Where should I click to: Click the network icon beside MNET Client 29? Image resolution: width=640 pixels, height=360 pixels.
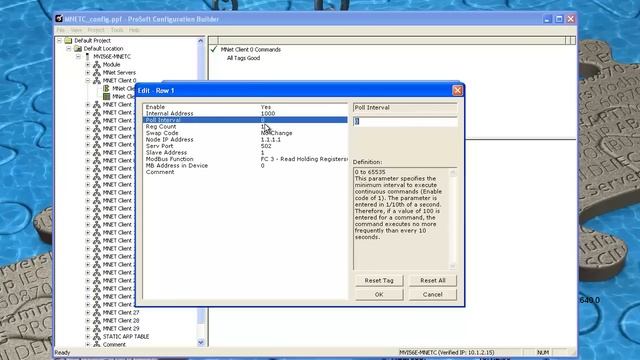97,328
